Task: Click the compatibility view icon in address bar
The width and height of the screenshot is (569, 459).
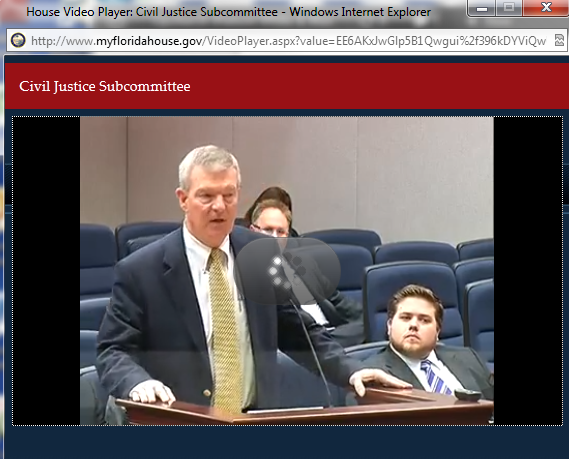Action: click(x=559, y=40)
